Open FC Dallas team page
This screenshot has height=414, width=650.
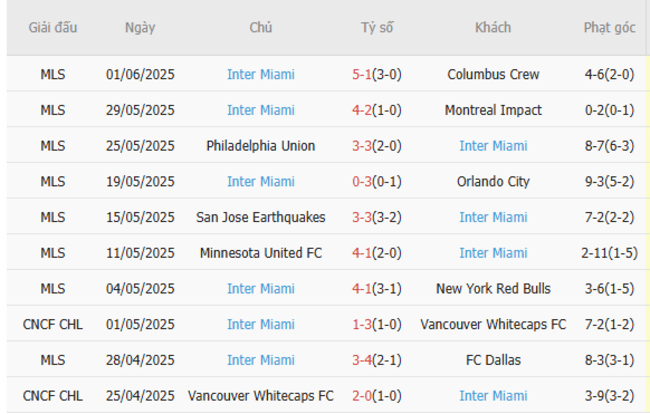[493, 361]
